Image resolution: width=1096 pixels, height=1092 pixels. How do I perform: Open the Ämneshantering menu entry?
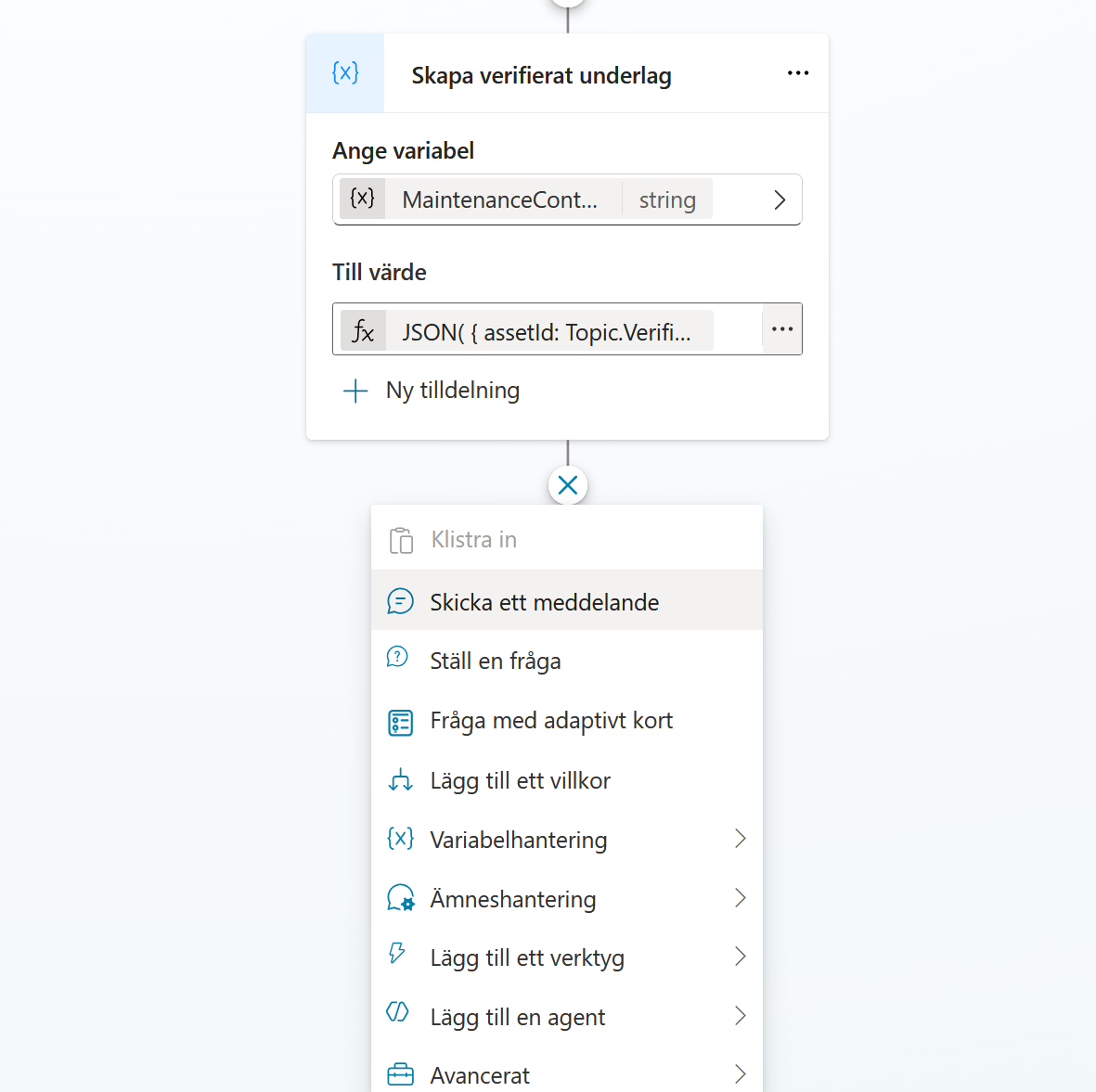567,898
